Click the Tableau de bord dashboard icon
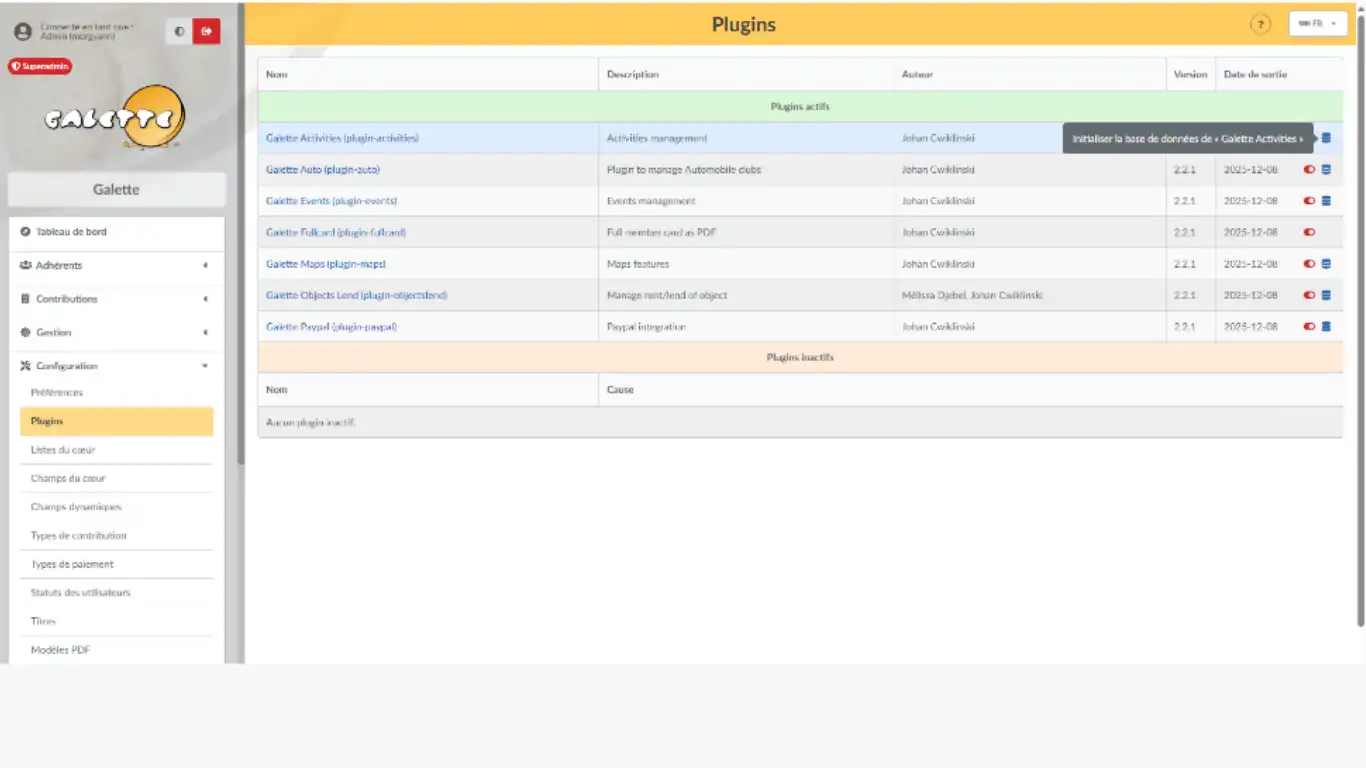Image resolution: width=1366 pixels, height=768 pixels. click(x=25, y=232)
